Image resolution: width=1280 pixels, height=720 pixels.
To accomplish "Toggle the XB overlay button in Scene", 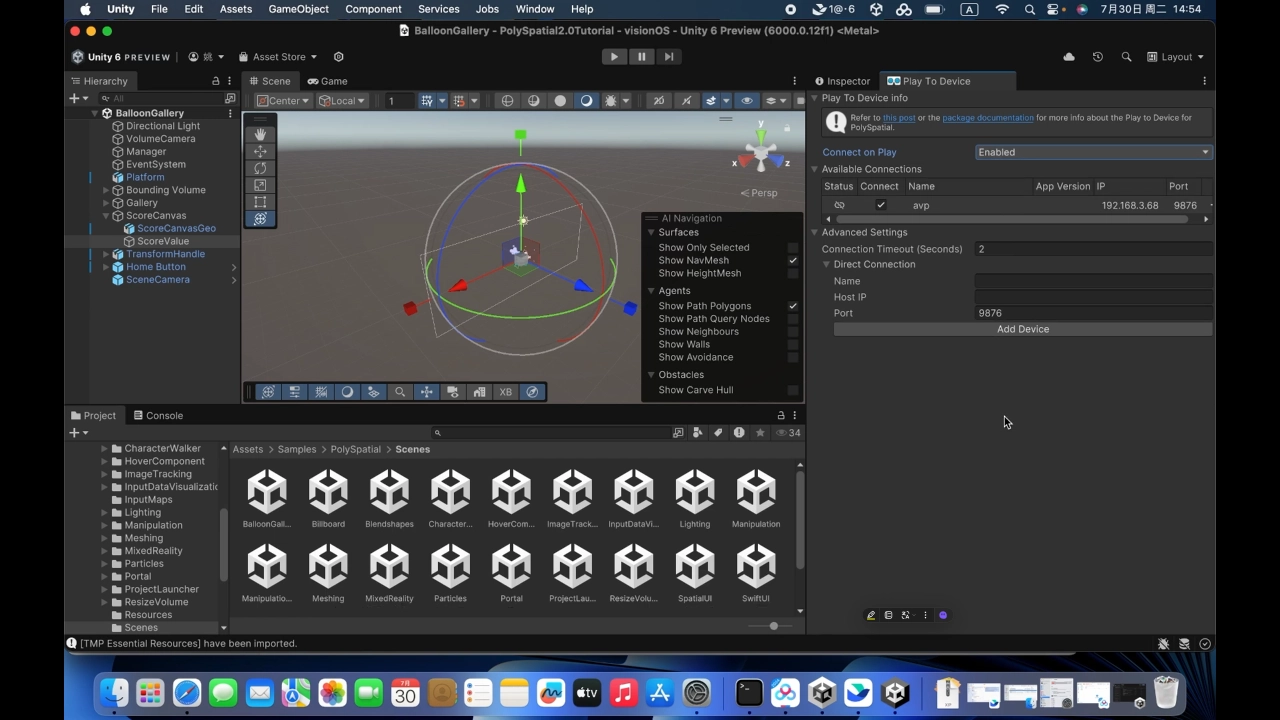I will [x=506, y=392].
